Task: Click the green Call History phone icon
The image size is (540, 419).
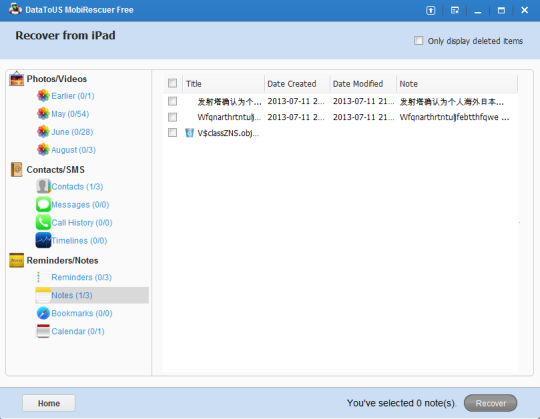Action: click(x=43, y=222)
